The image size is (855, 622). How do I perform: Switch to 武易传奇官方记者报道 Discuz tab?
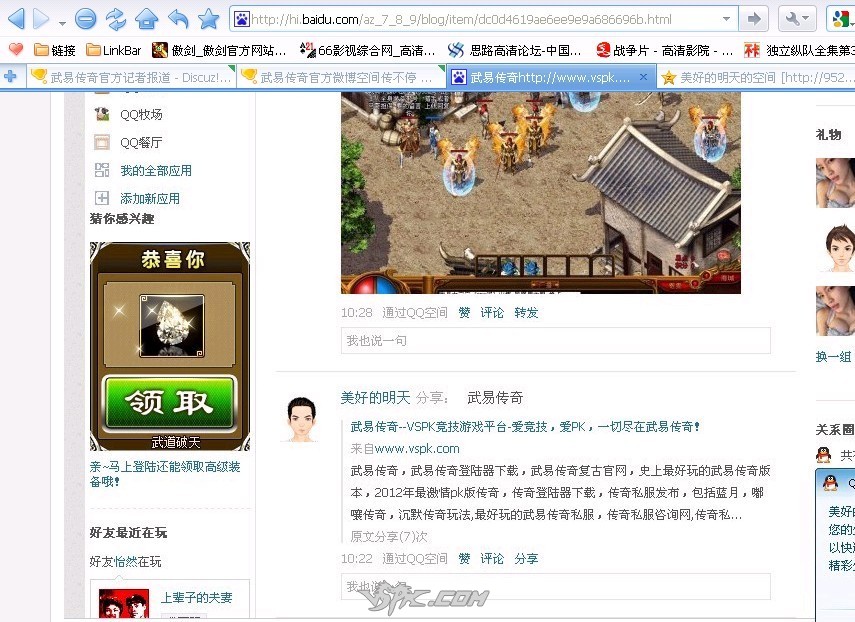pos(131,77)
